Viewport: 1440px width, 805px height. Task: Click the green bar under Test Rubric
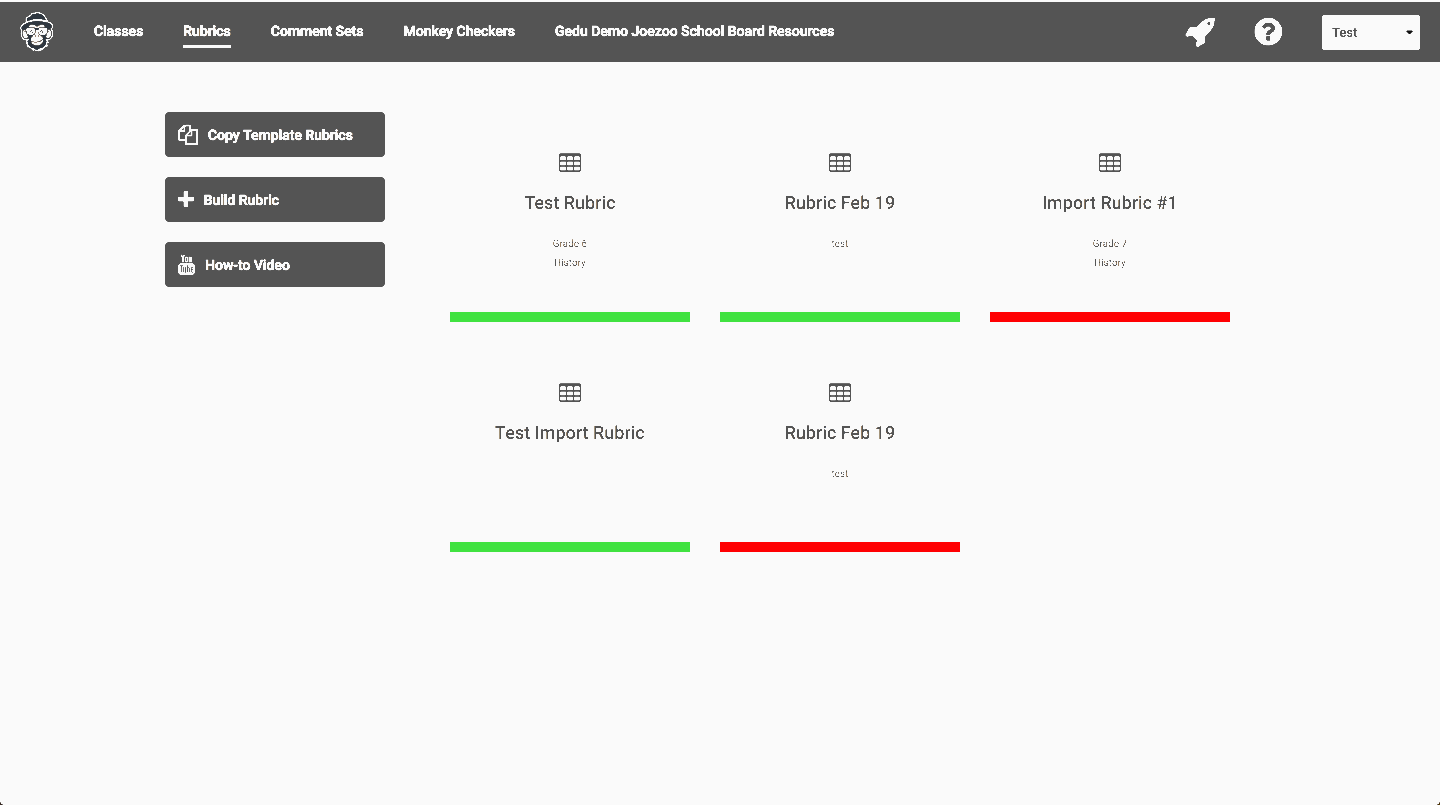570,317
